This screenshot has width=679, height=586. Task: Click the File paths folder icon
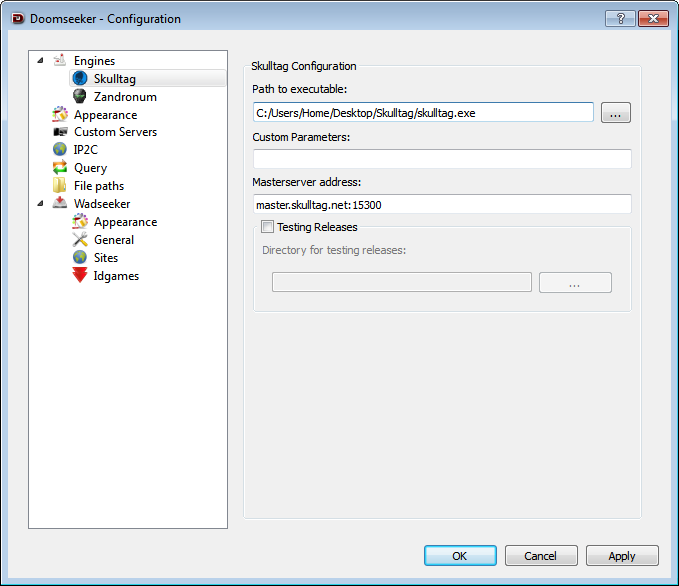coord(60,185)
